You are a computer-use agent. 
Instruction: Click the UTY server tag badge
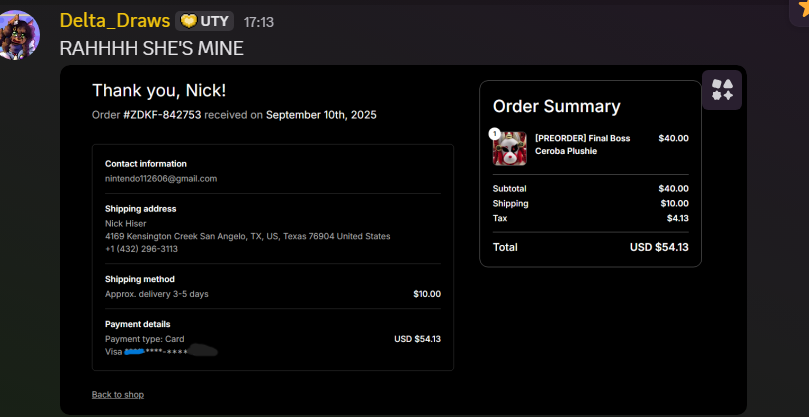tap(206, 21)
